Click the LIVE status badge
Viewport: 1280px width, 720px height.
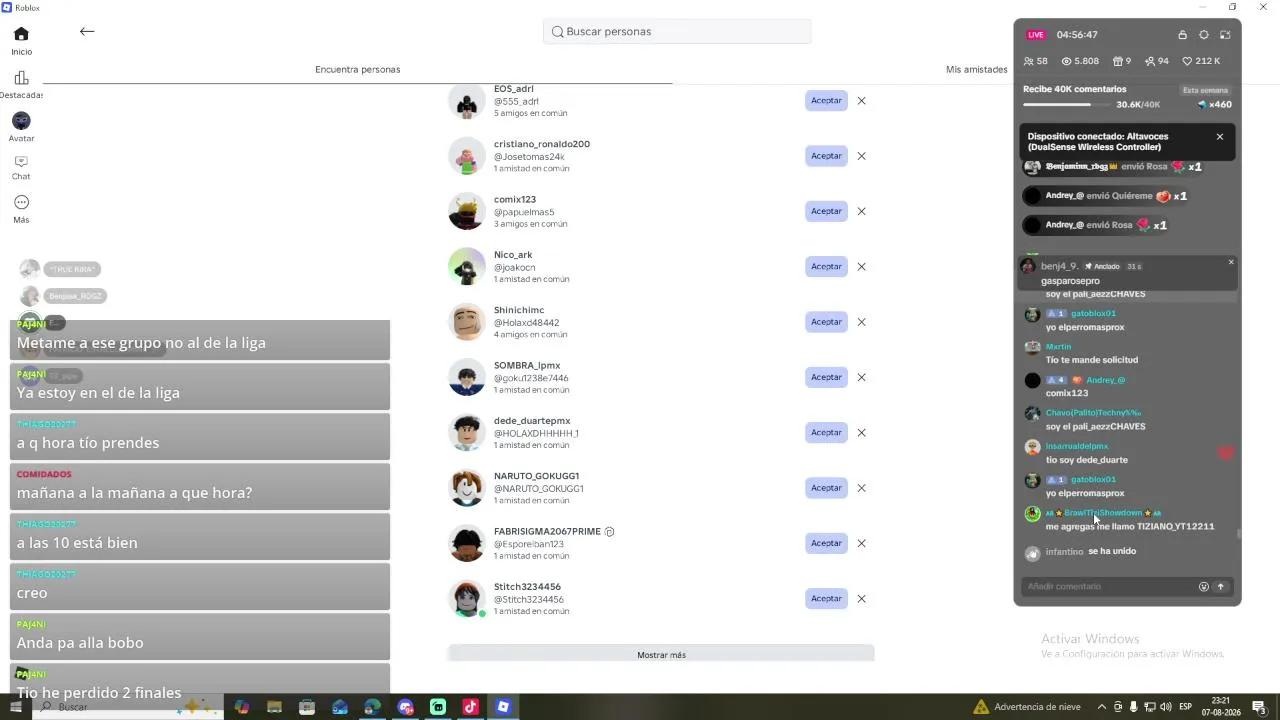1036,35
